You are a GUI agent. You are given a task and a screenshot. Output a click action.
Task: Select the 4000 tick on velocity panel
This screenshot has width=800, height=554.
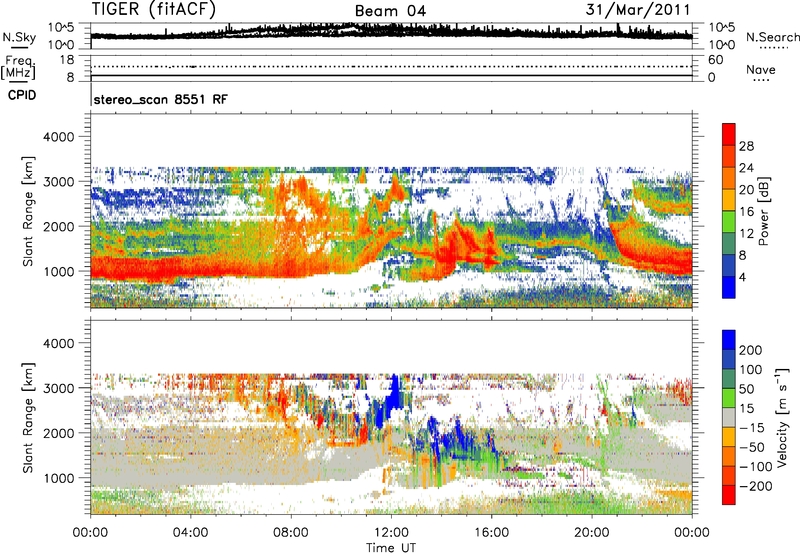(58, 343)
